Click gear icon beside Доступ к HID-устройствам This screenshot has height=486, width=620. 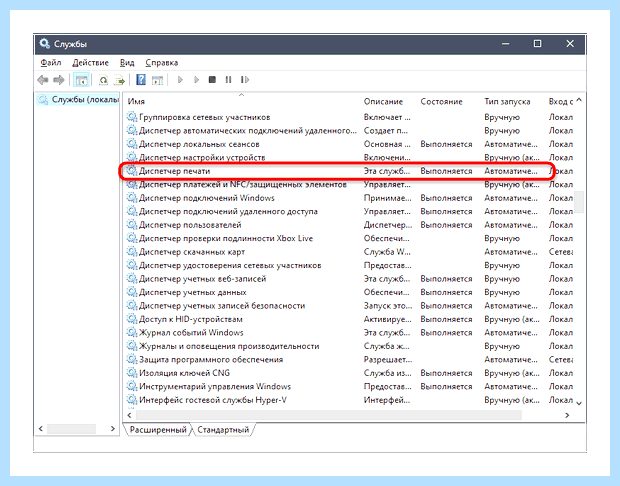pos(131,319)
